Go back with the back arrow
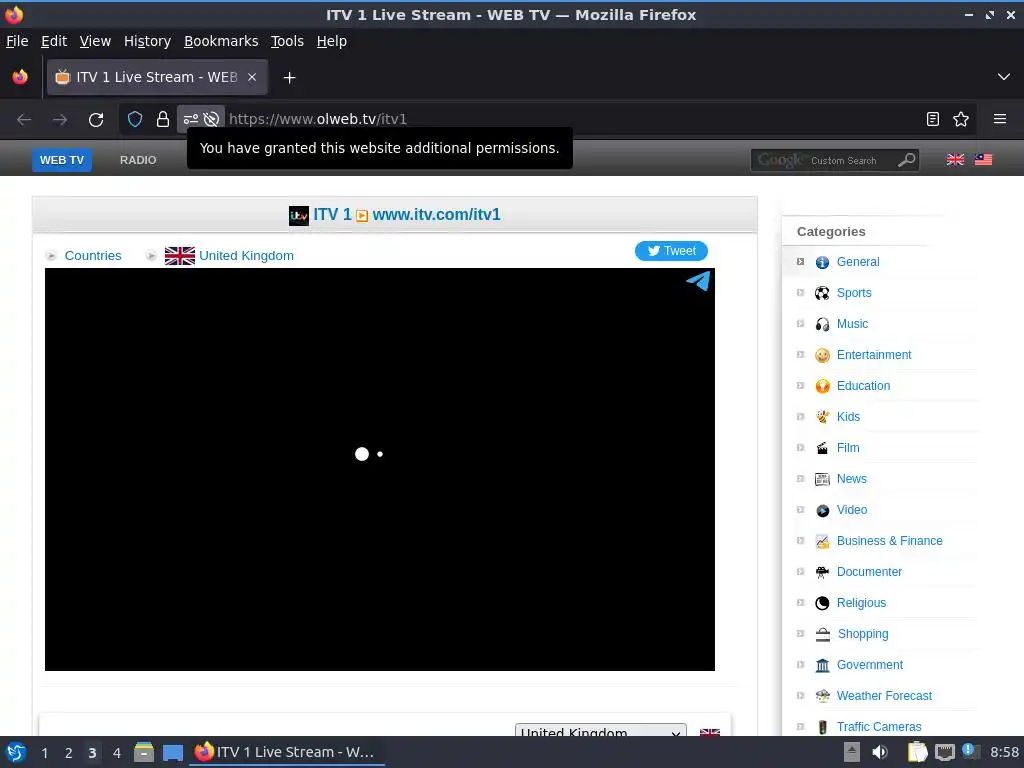1024x768 pixels. [24, 120]
